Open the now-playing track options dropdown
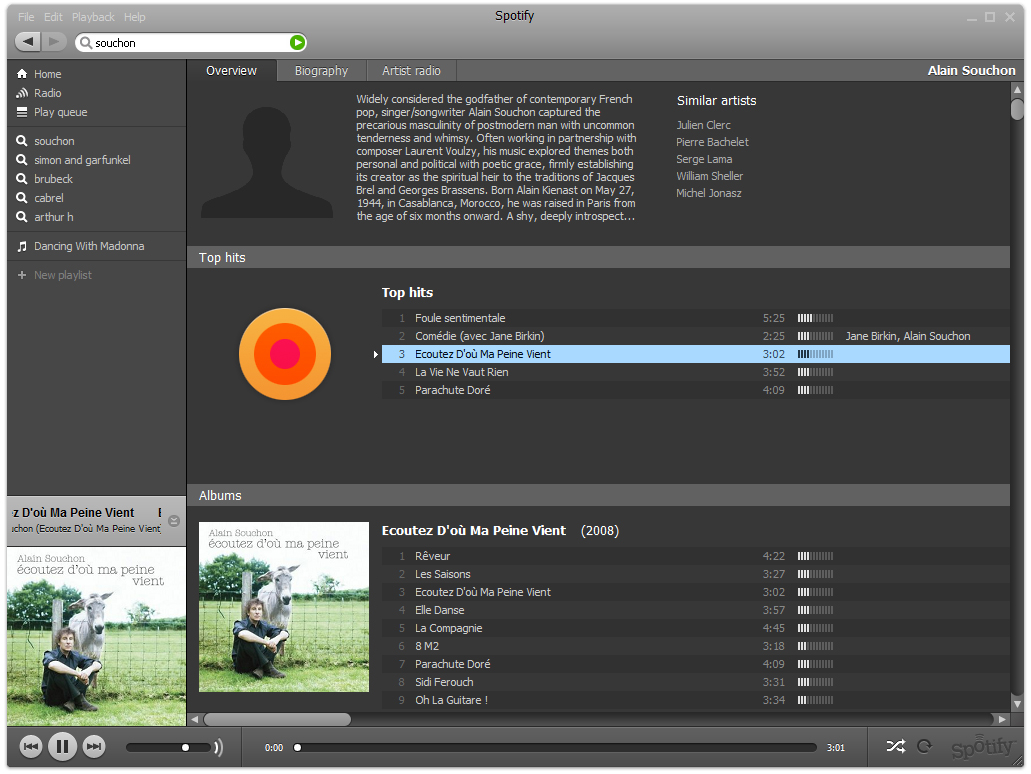Image resolution: width=1031 pixels, height=774 pixels. (174, 521)
